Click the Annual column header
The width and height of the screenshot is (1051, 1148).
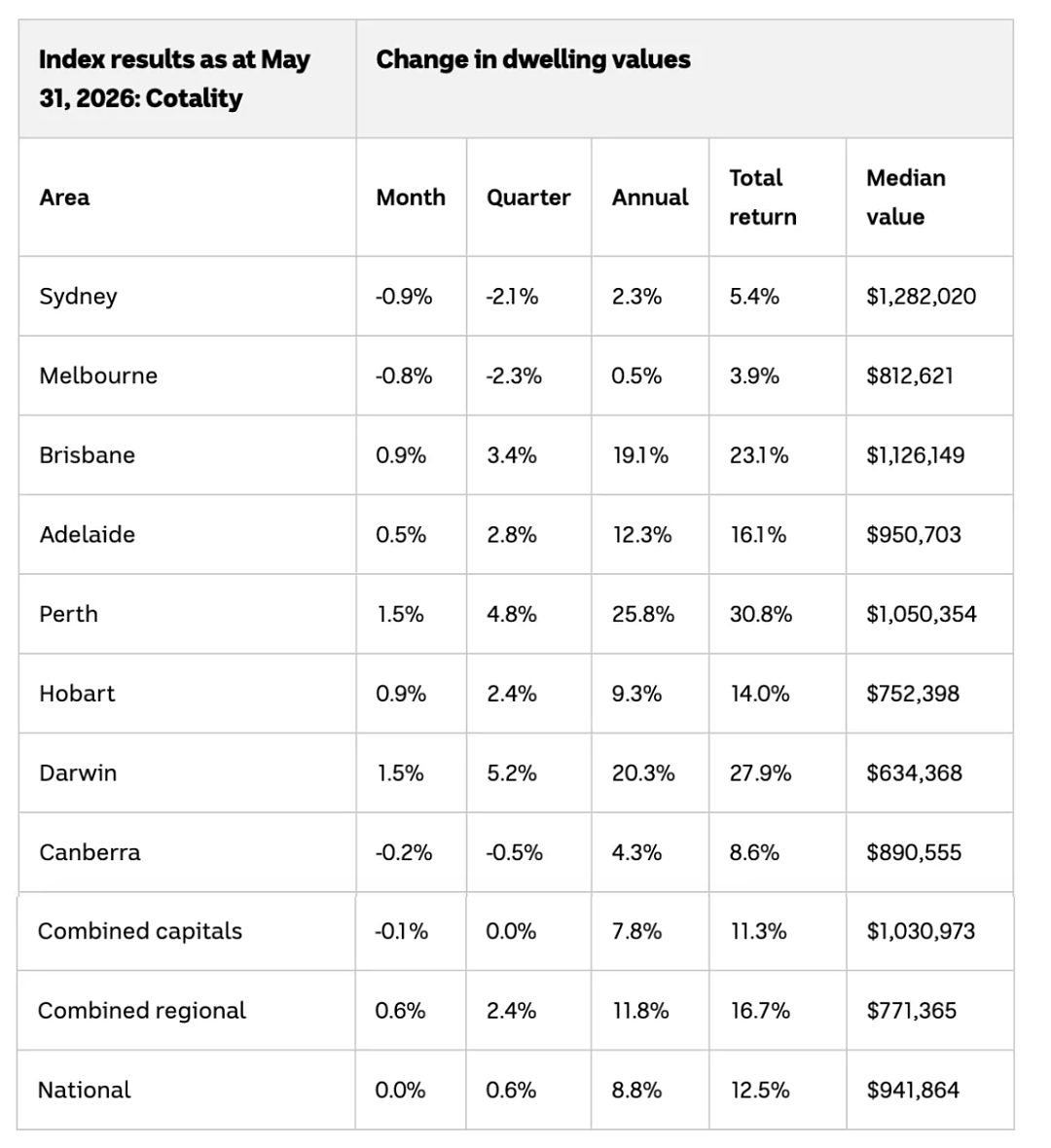[x=650, y=197]
